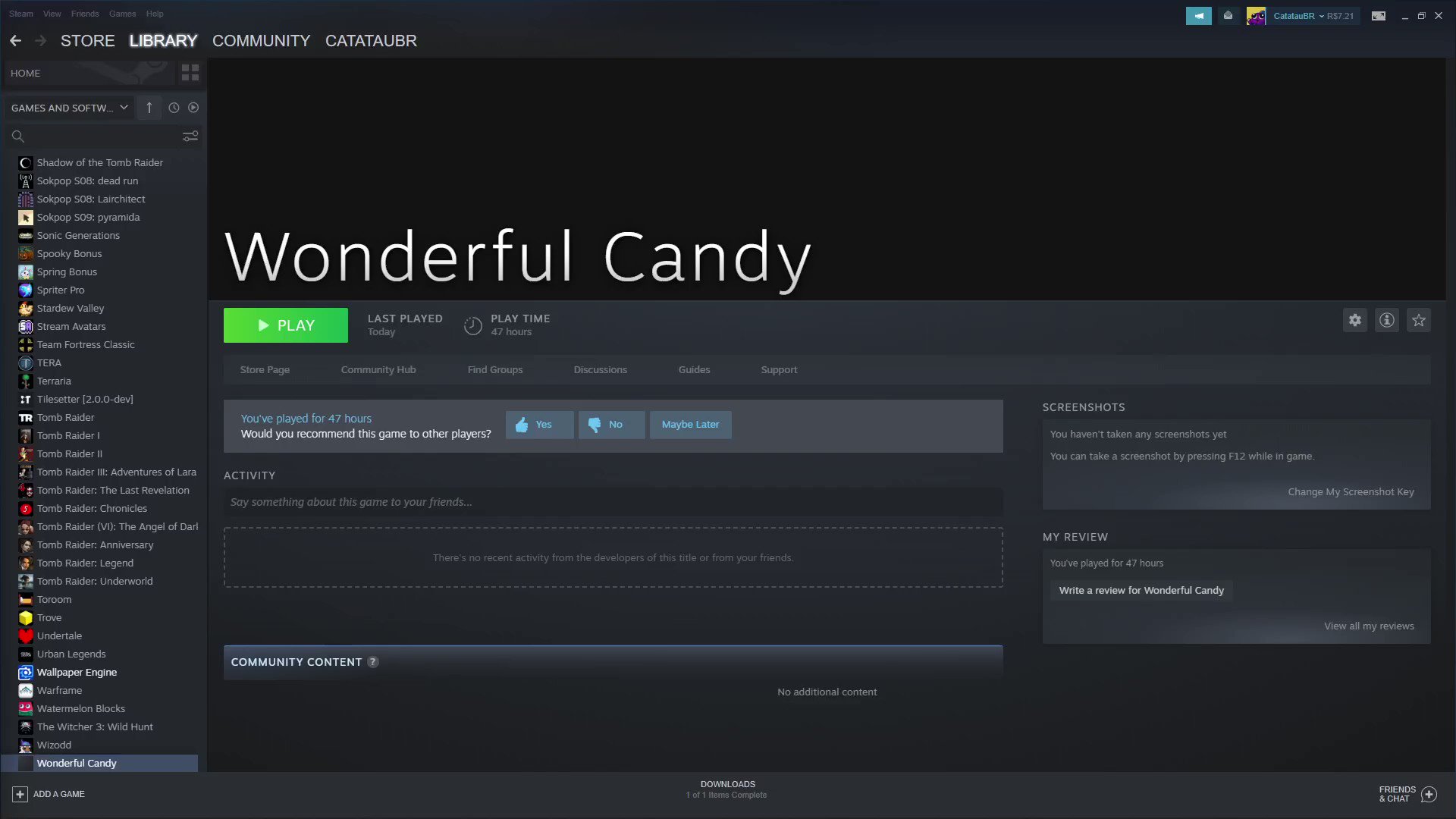1456x819 pixels.
Task: Click the CatatauBR profile avatar
Action: pos(1256,16)
